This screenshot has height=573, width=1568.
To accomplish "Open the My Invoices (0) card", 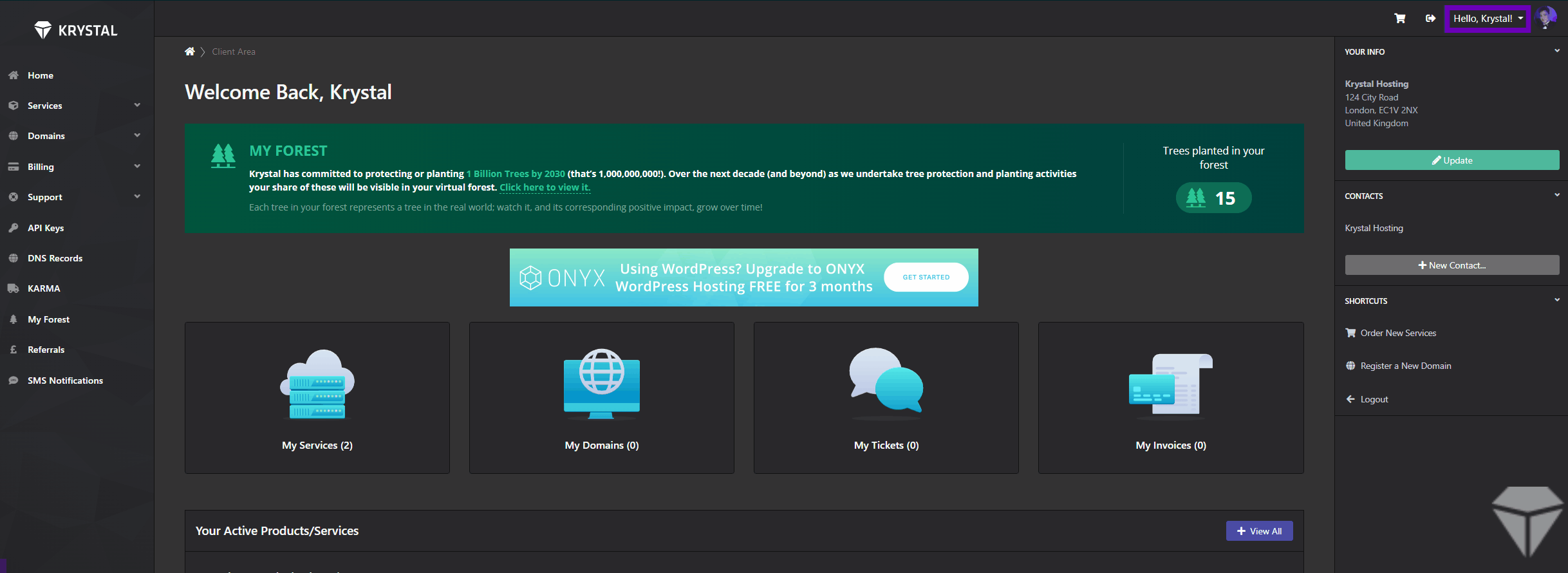I will [1171, 398].
